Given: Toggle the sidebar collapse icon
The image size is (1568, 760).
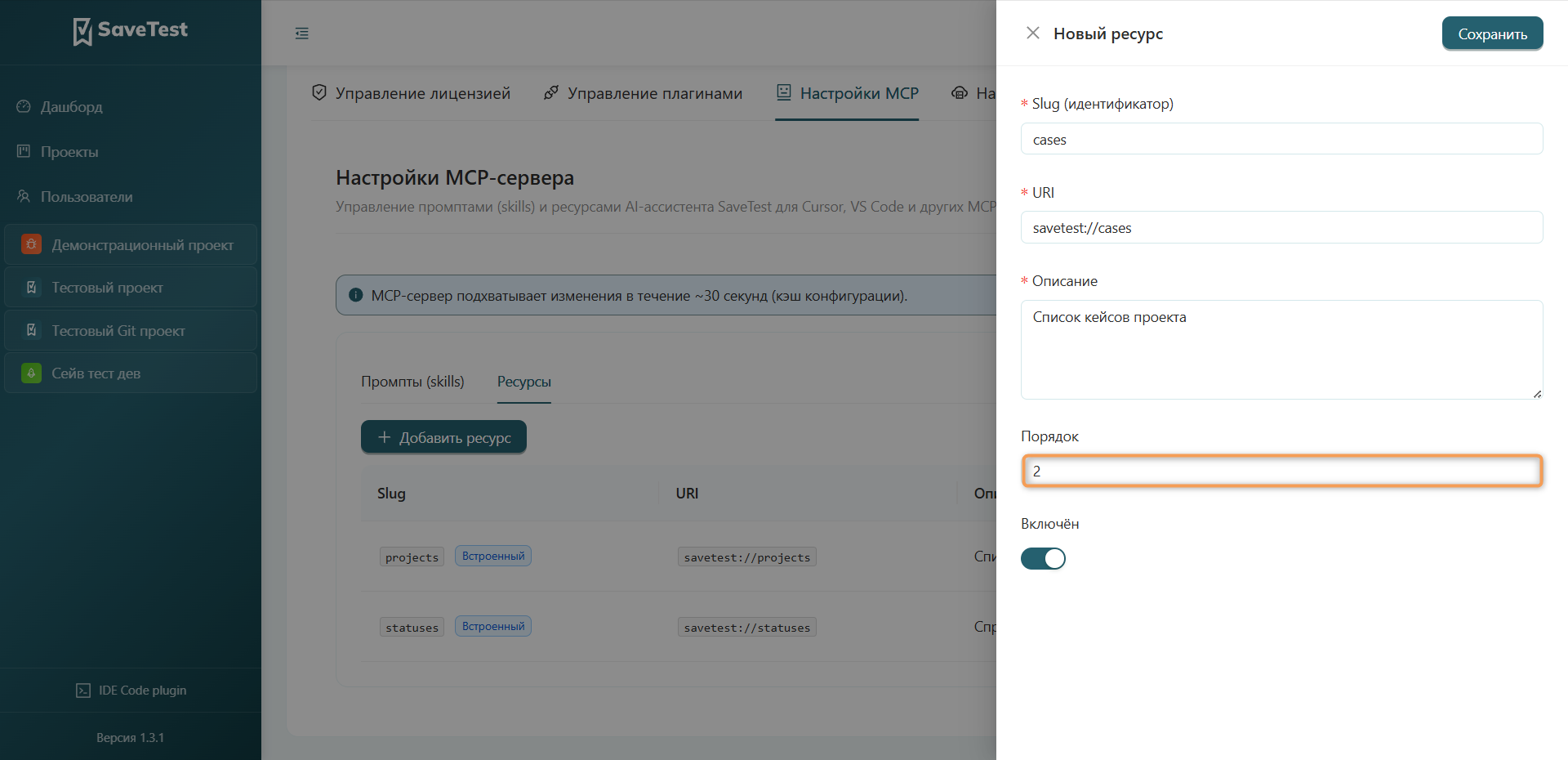Looking at the screenshot, I should [x=302, y=34].
